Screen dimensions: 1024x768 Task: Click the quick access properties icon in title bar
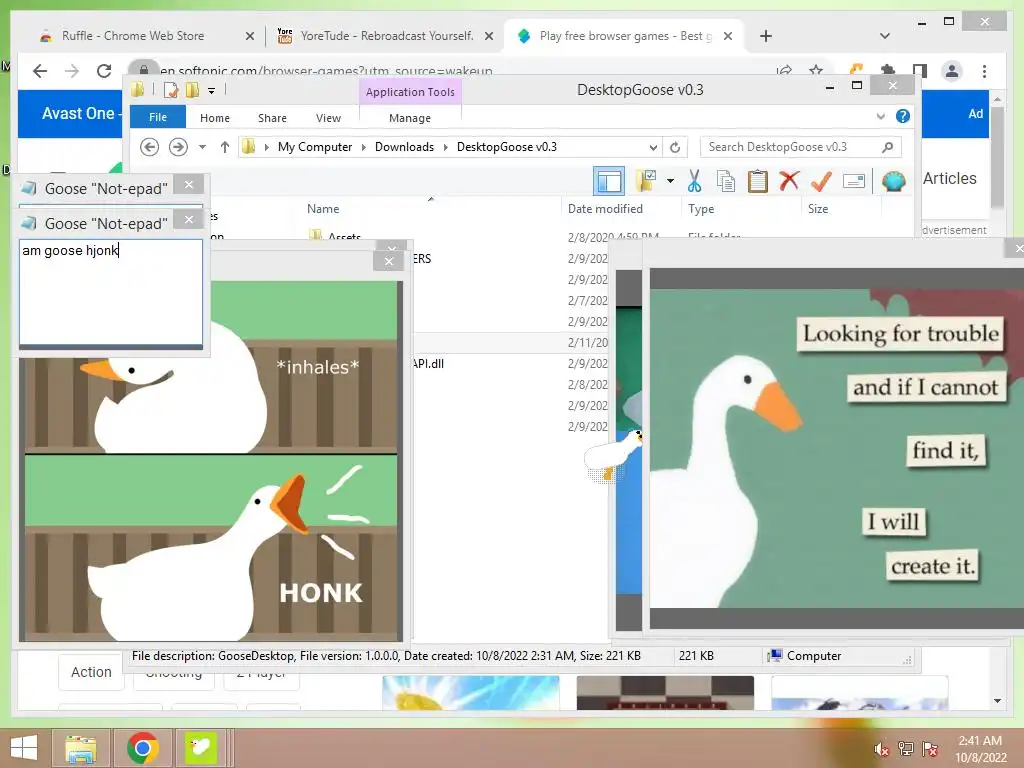point(171,89)
